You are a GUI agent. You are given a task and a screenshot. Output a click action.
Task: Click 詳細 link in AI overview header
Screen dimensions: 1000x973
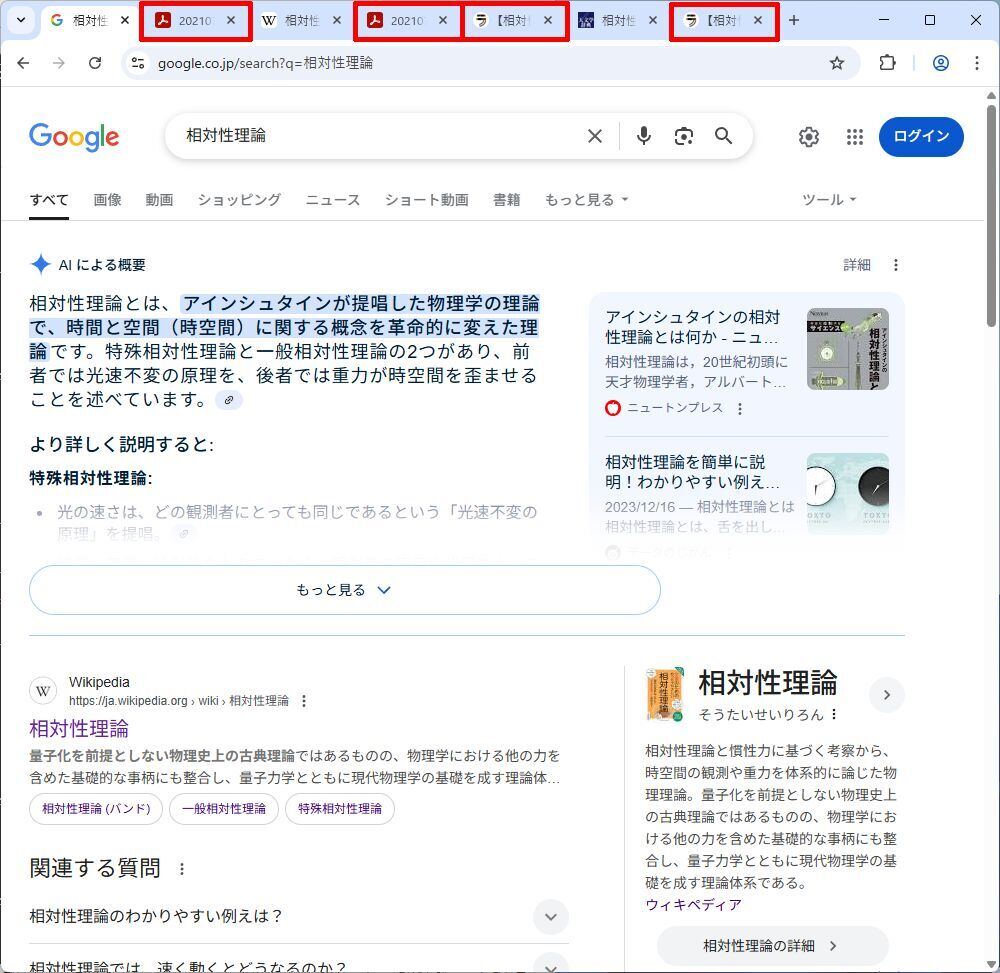coord(857,265)
